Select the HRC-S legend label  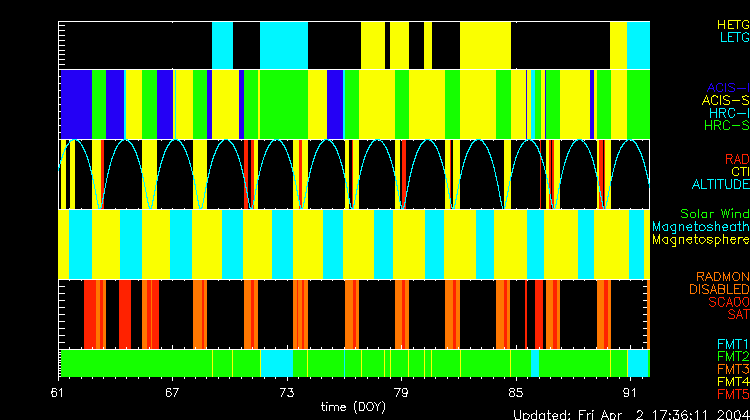click(725, 126)
